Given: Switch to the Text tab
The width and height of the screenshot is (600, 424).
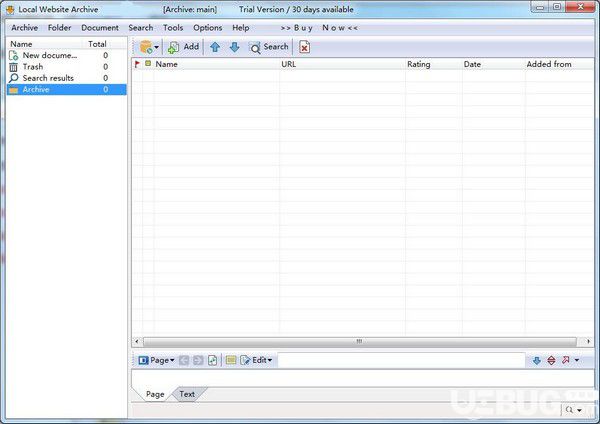Looking at the screenshot, I should [x=187, y=394].
